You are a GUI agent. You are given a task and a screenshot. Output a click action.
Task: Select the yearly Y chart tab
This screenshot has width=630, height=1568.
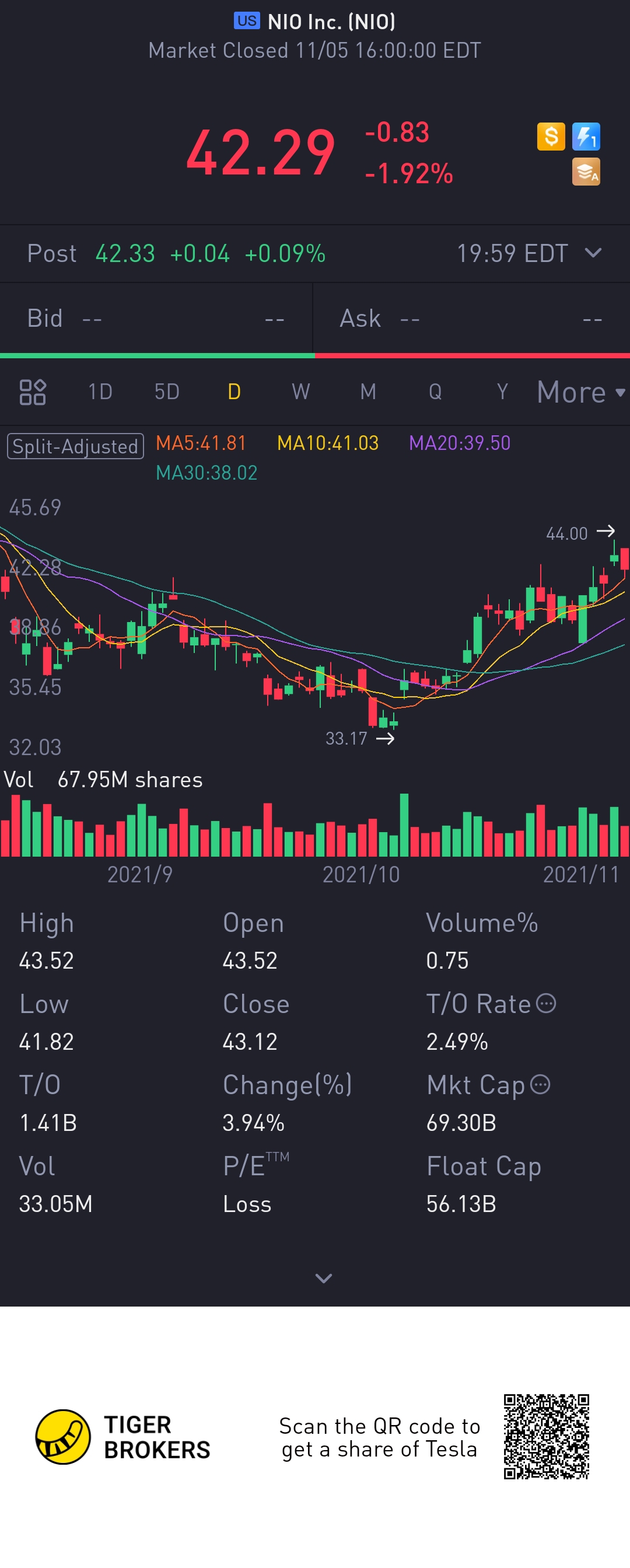(502, 392)
